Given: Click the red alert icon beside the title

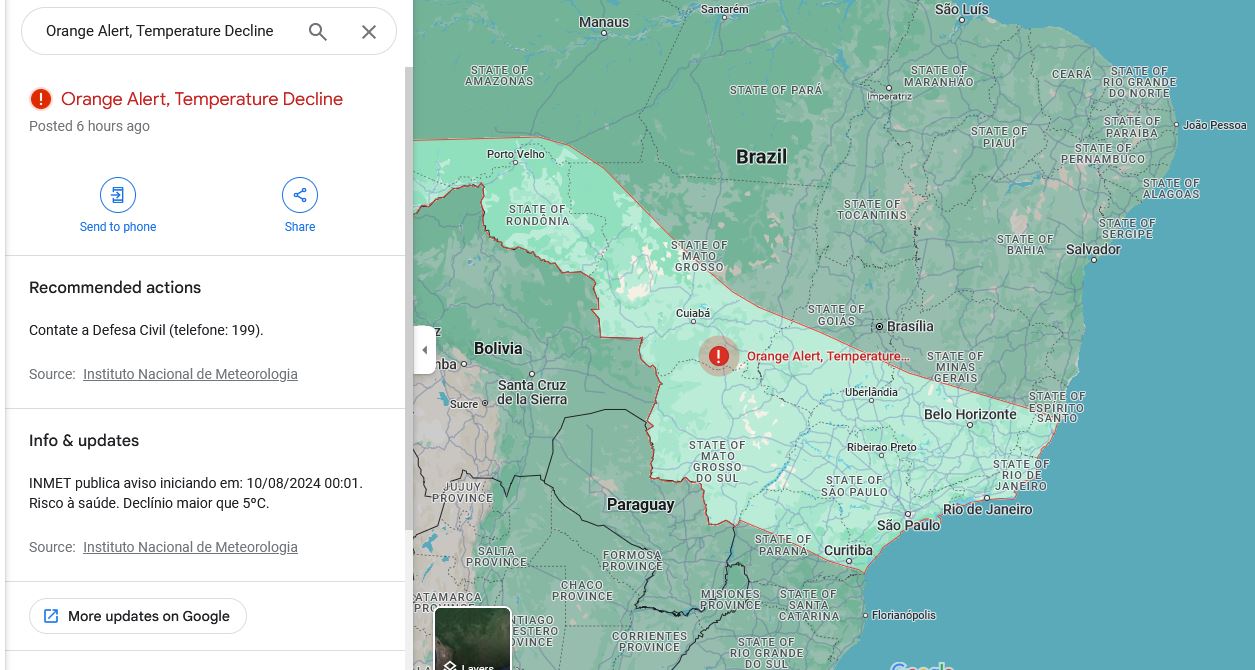Looking at the screenshot, I should [x=40, y=99].
